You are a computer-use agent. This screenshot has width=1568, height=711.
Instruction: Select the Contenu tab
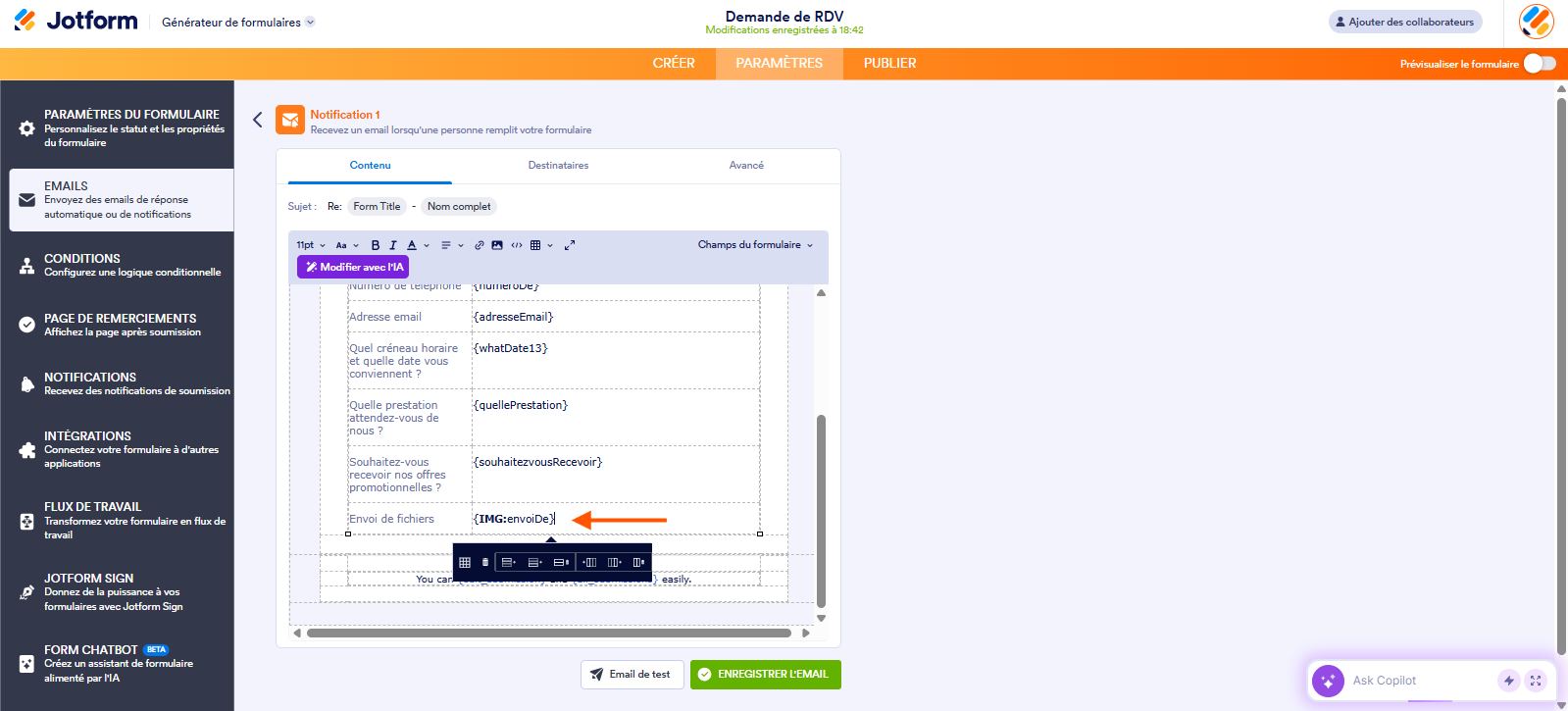[371, 166]
